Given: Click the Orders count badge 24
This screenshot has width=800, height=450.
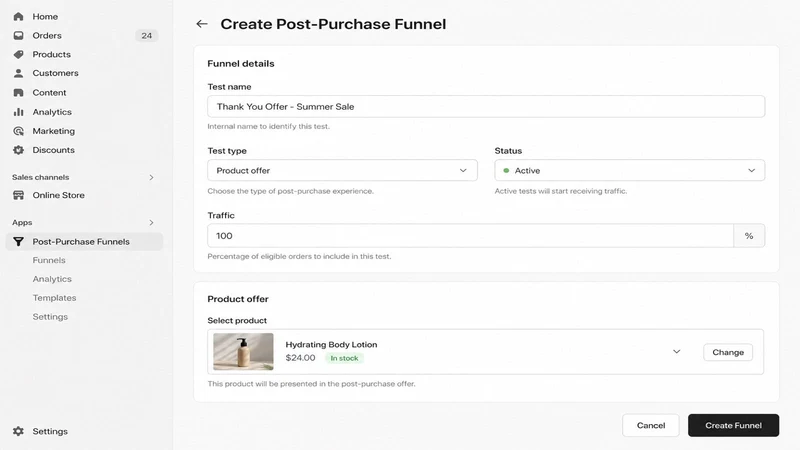Looking at the screenshot, I should click(146, 36).
